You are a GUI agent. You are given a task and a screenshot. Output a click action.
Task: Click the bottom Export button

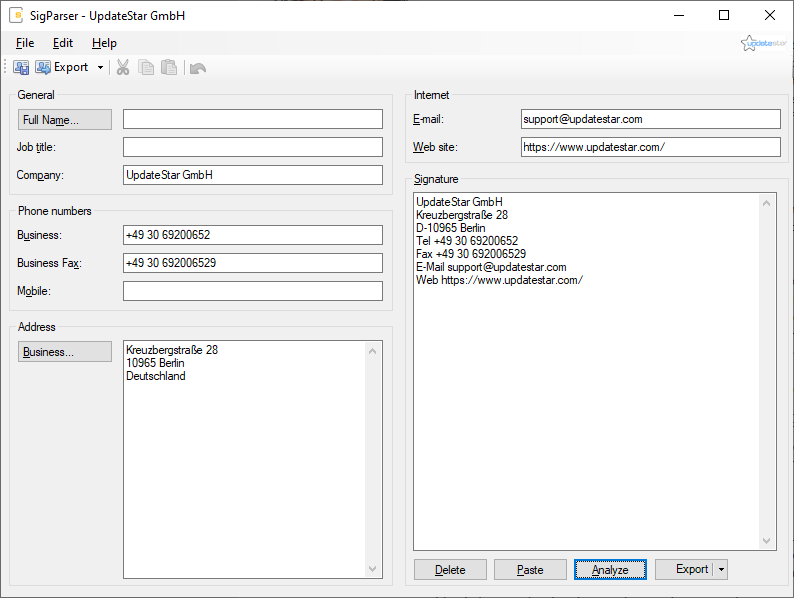[x=685, y=569]
